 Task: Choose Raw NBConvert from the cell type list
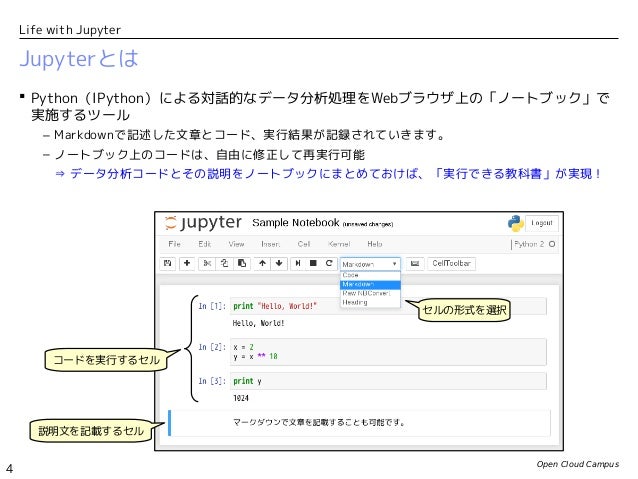(370, 293)
